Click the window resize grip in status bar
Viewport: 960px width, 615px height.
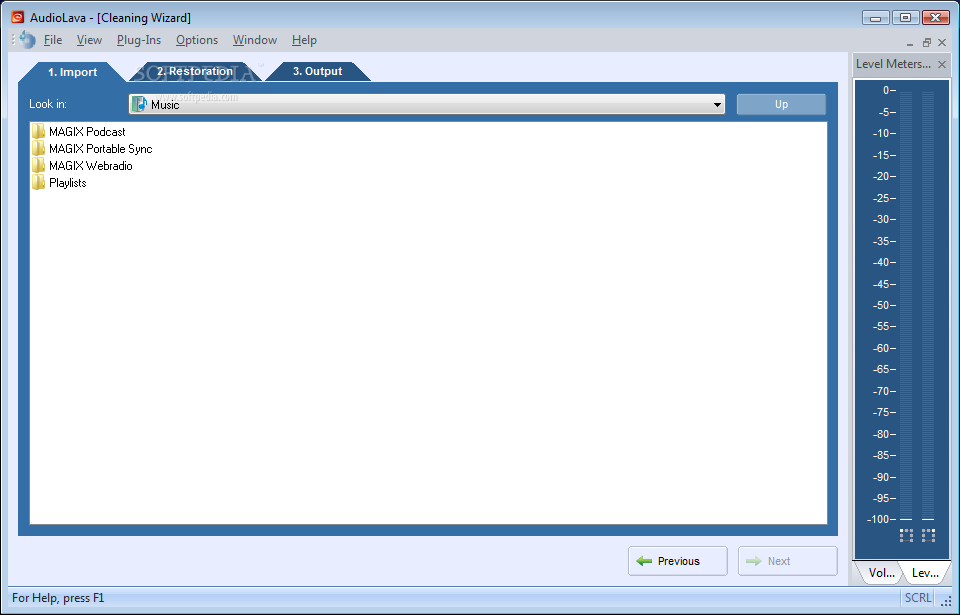(946, 602)
